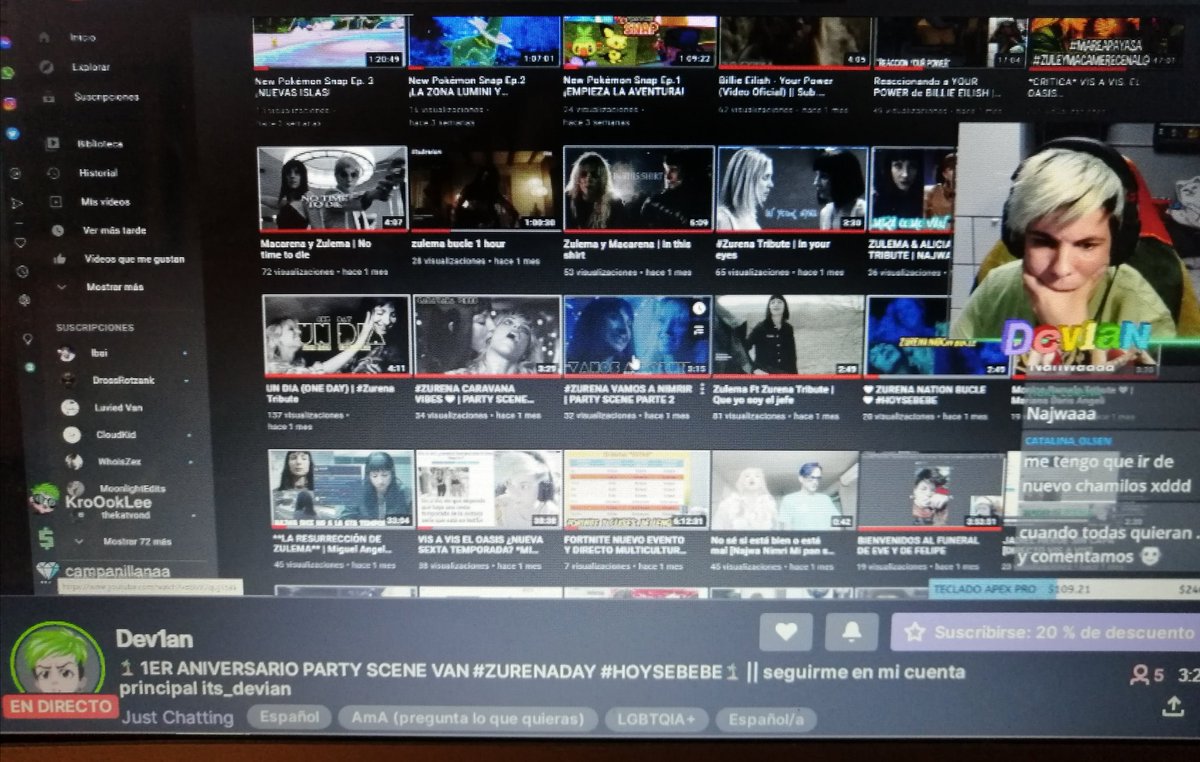Play the FORTNITE NUEVO EVENTO thumbnail

[x=637, y=489]
